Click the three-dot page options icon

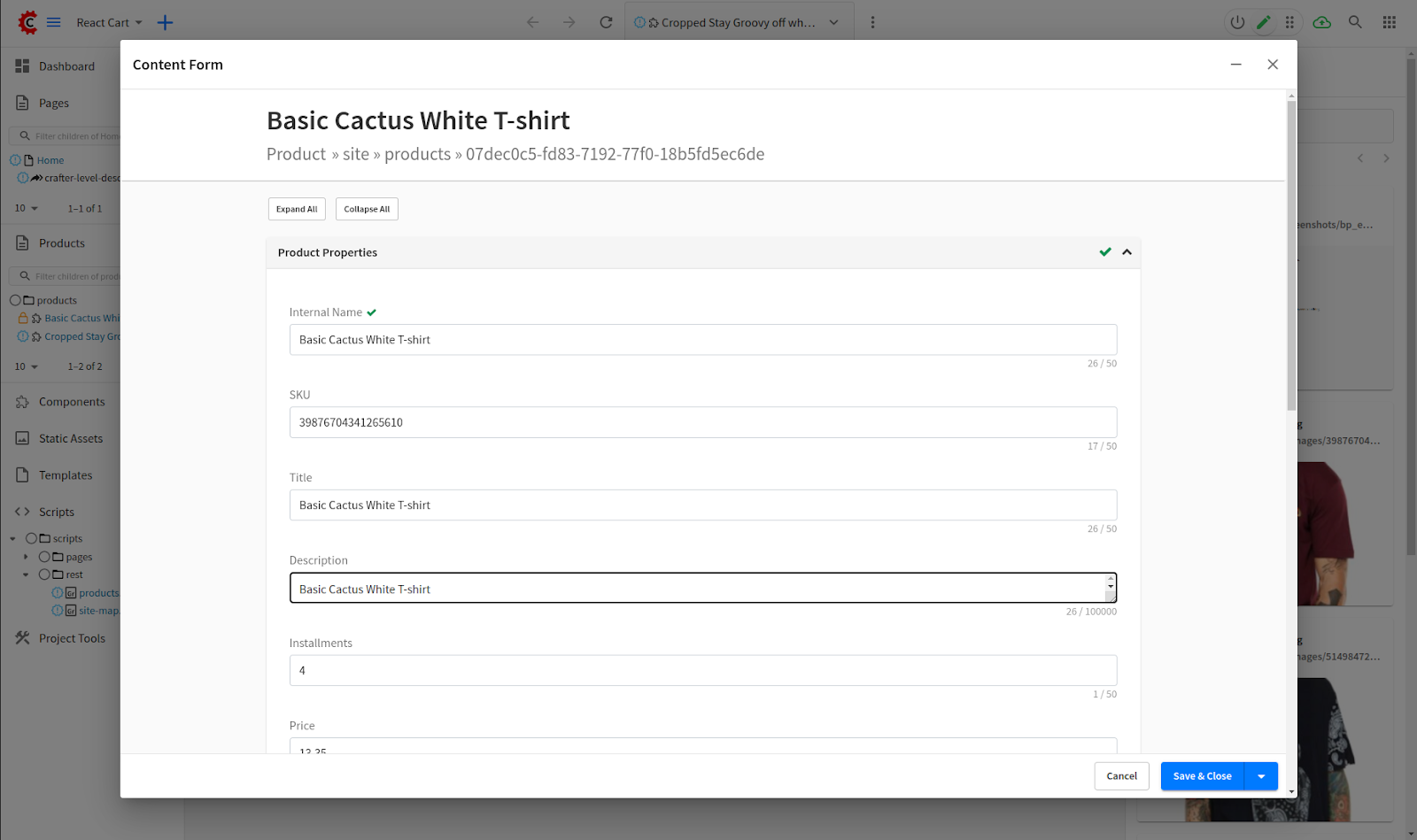872,22
